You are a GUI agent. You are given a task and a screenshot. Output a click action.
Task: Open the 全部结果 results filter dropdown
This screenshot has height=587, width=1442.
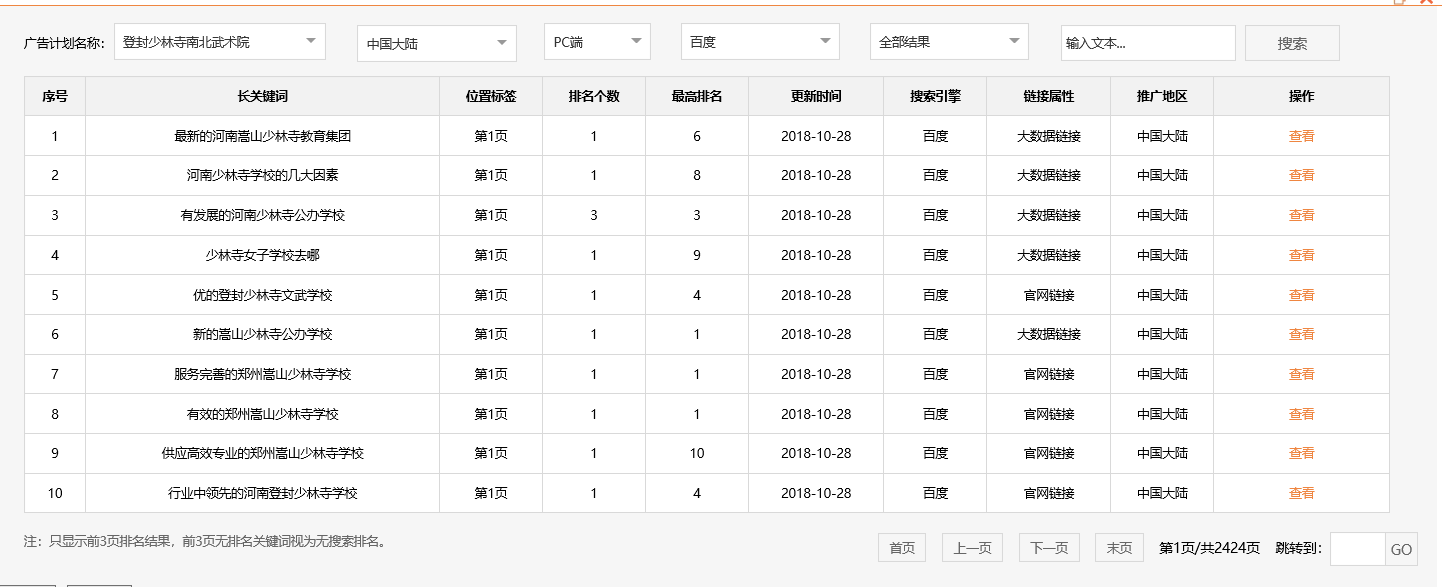(948, 42)
